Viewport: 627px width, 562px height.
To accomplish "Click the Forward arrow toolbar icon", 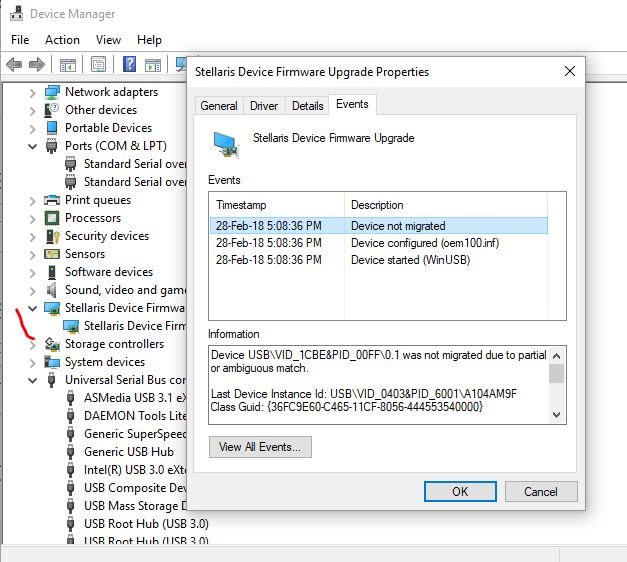I will click(37, 64).
